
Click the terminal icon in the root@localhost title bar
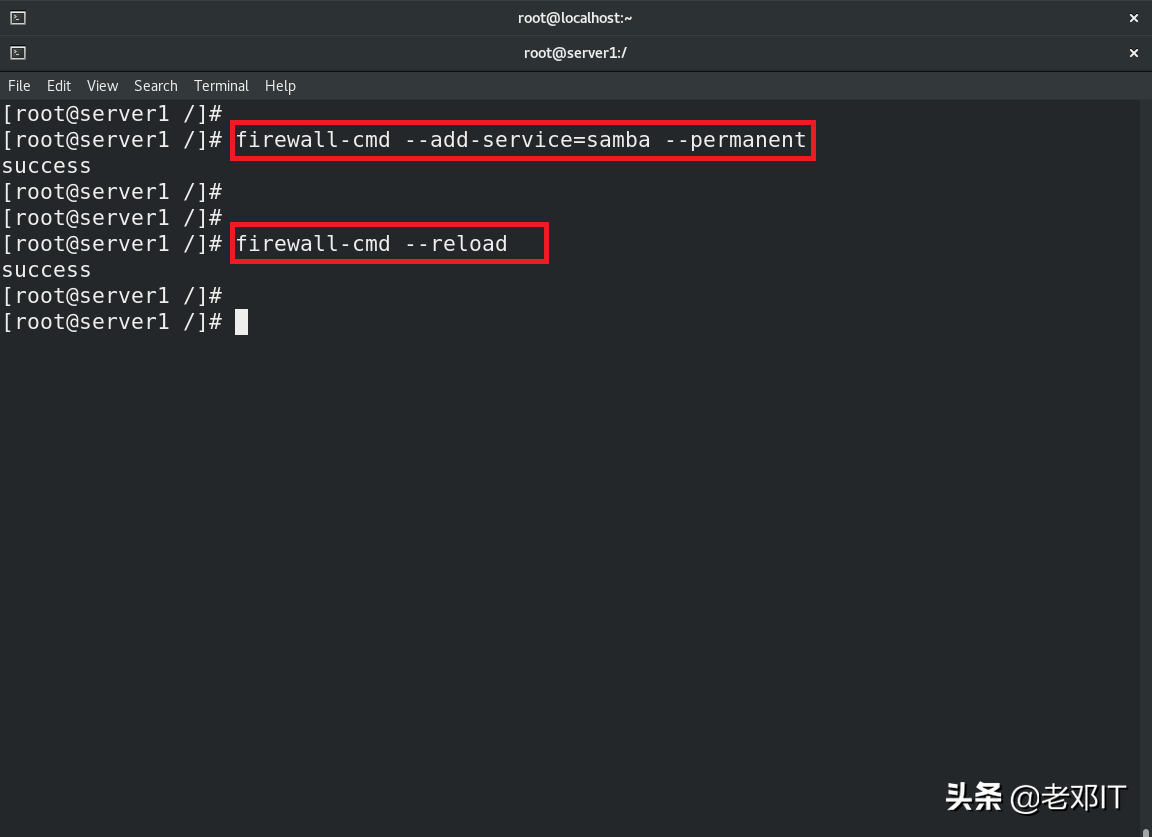point(18,18)
